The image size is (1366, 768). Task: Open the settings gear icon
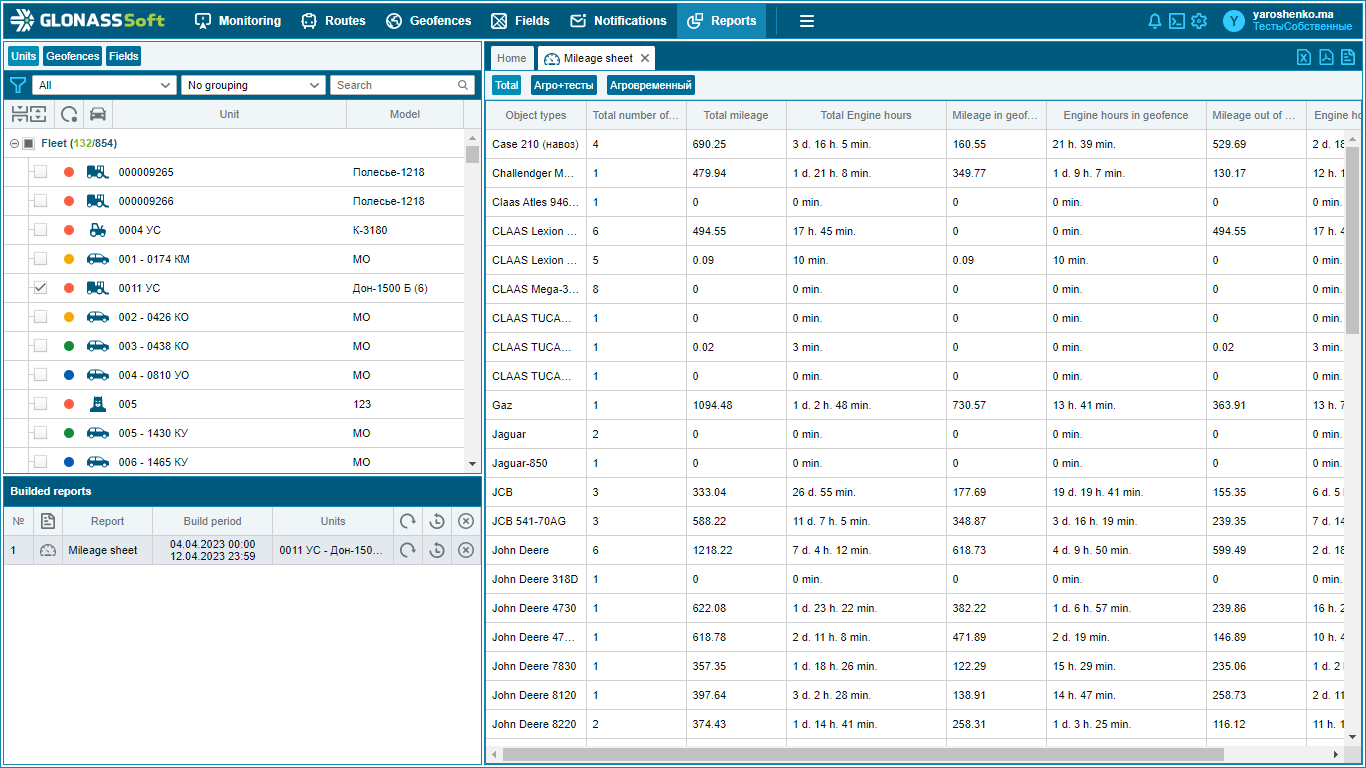tap(1199, 21)
